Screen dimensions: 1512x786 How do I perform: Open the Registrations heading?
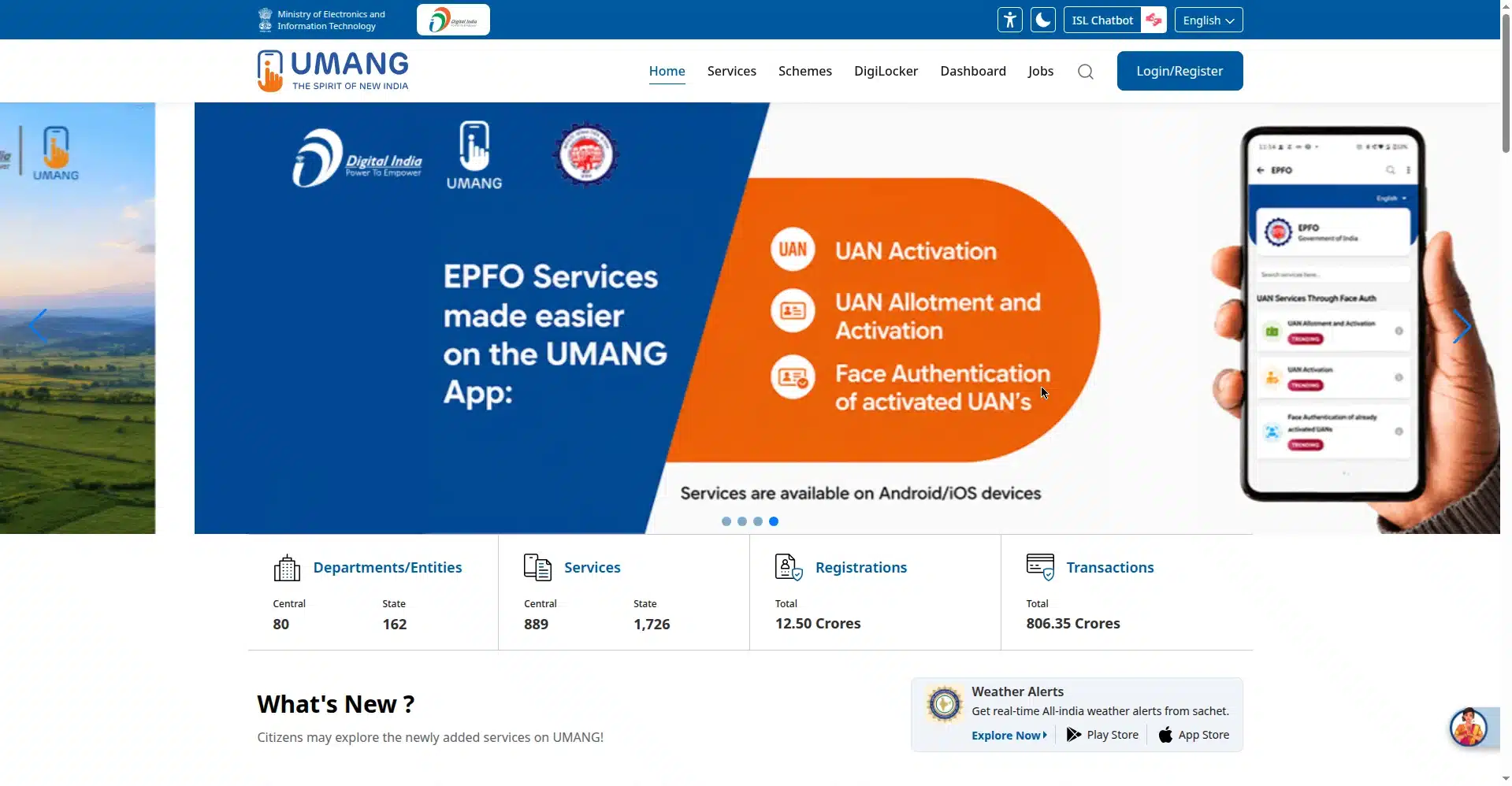(861, 568)
